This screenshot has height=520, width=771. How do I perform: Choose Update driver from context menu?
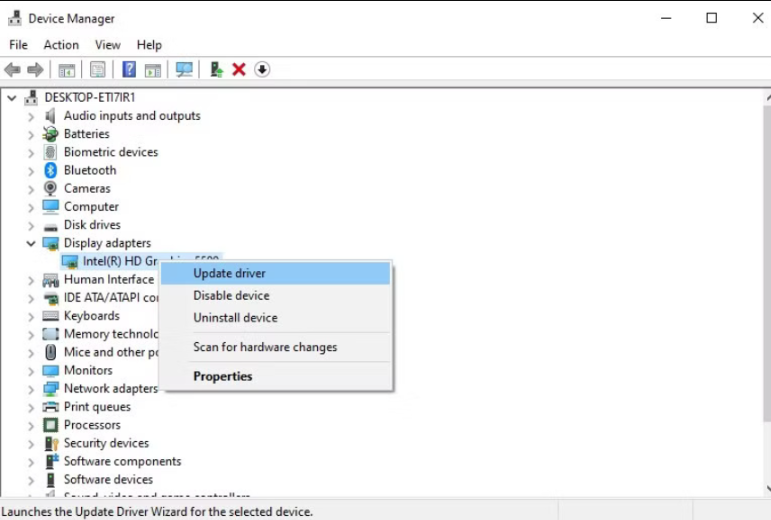coord(229,273)
